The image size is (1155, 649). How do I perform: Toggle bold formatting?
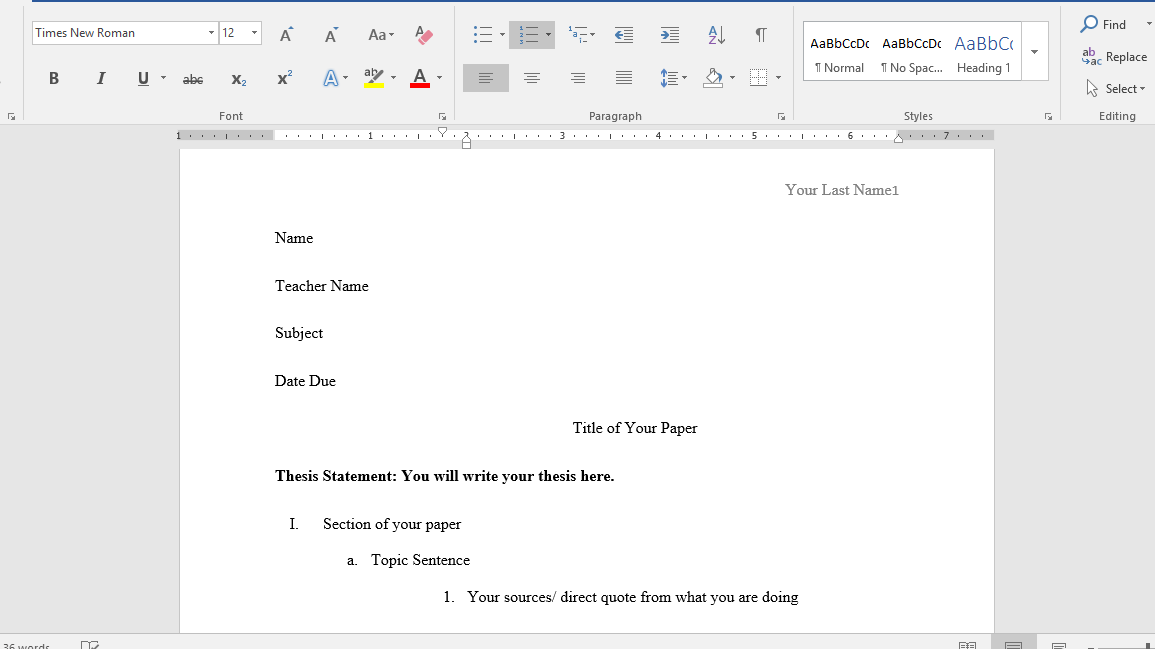(54, 77)
